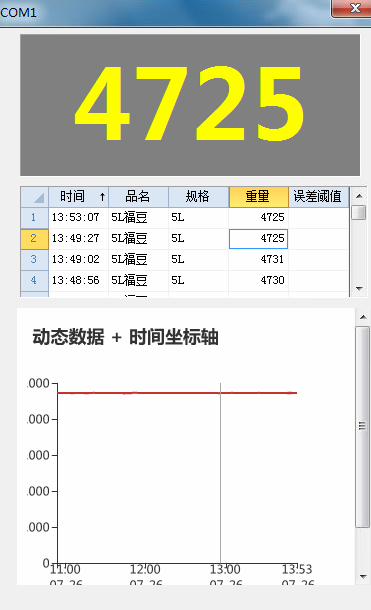Click the weight cell 4731
This screenshot has height=610, width=371.
pyautogui.click(x=259, y=259)
